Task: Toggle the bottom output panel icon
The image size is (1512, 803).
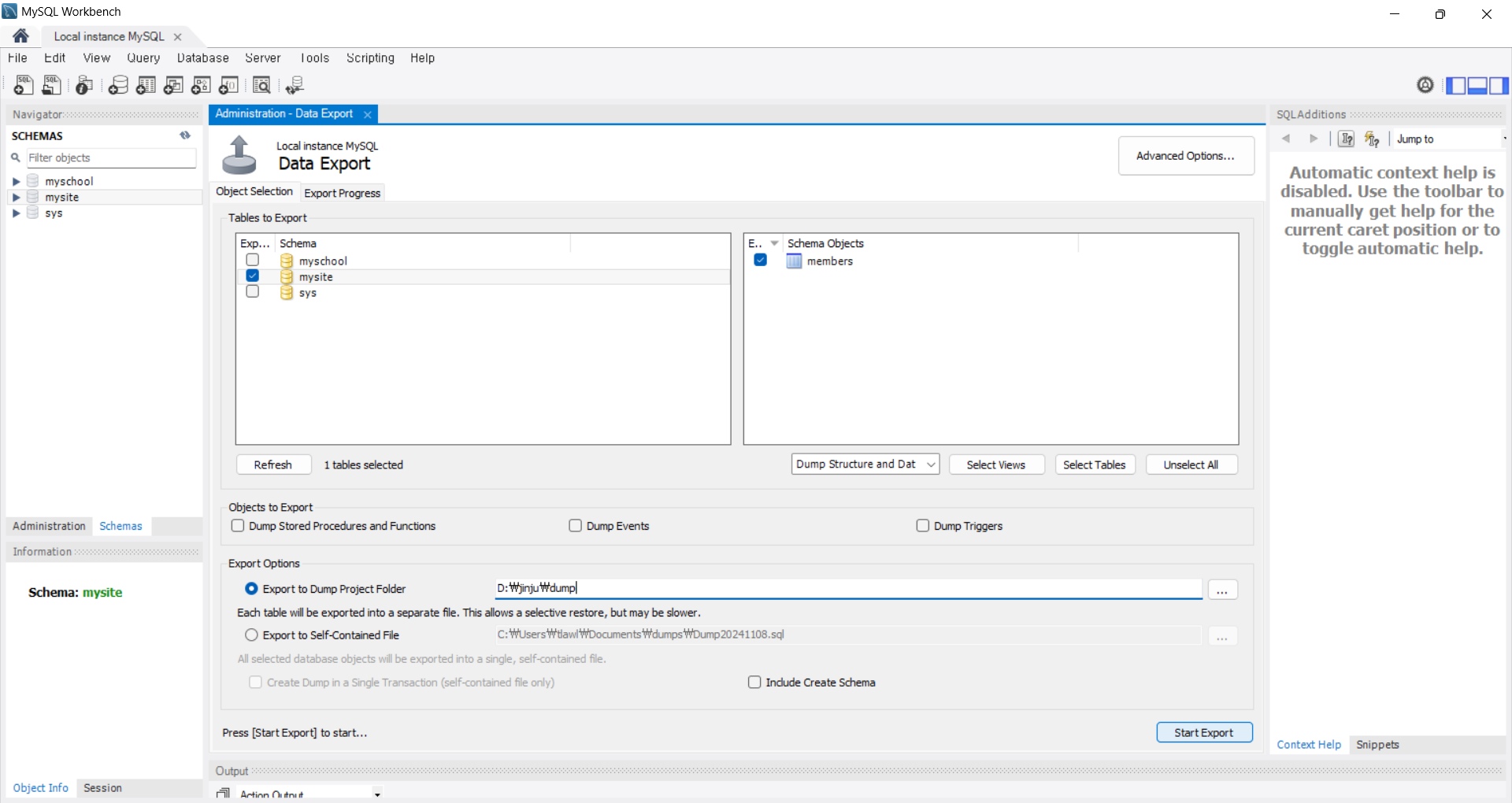Action: [x=1477, y=85]
